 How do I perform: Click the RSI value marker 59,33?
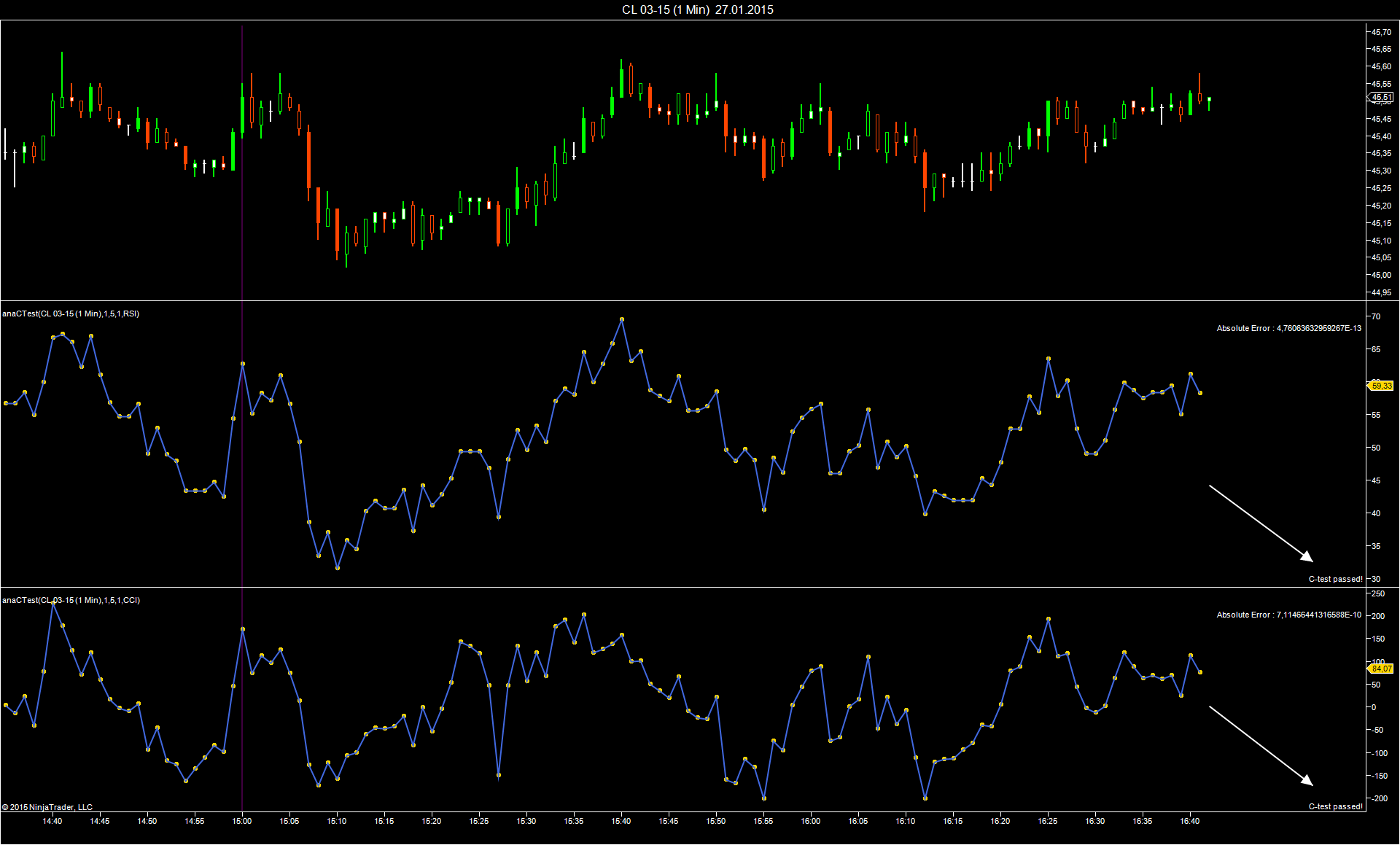coord(1380,386)
